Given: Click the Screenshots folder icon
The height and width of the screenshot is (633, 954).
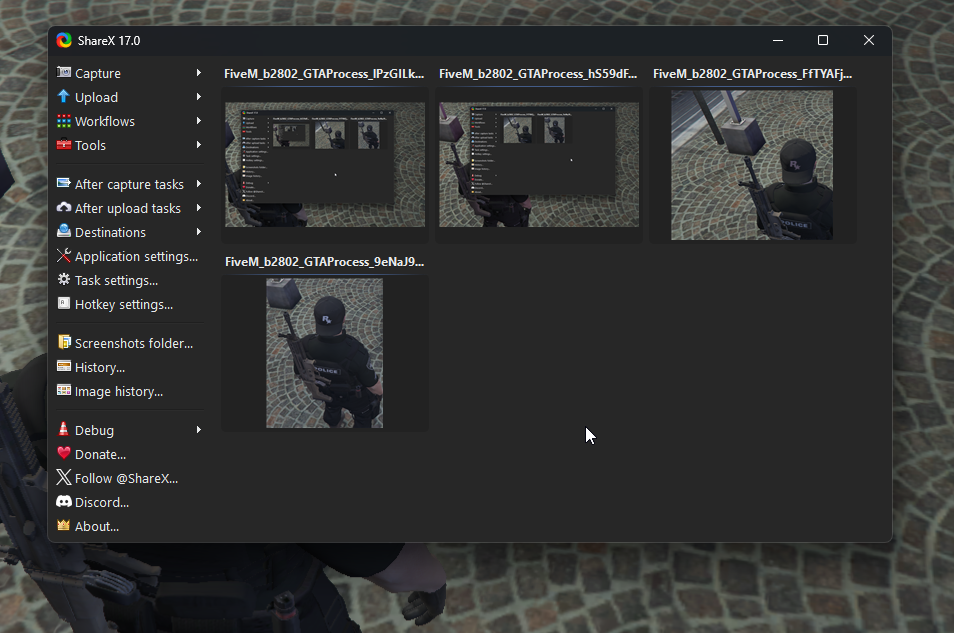Looking at the screenshot, I should [x=64, y=342].
